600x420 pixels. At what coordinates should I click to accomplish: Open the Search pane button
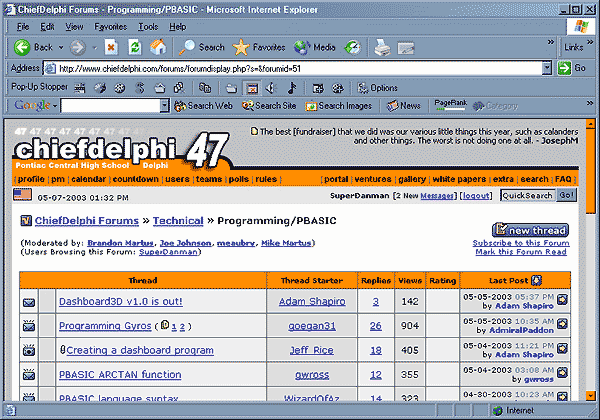click(202, 47)
